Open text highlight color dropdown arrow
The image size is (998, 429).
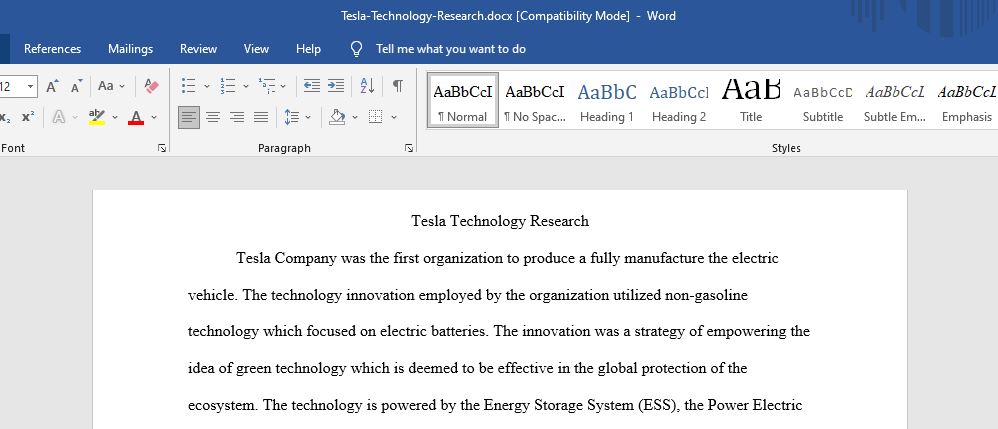tap(115, 117)
